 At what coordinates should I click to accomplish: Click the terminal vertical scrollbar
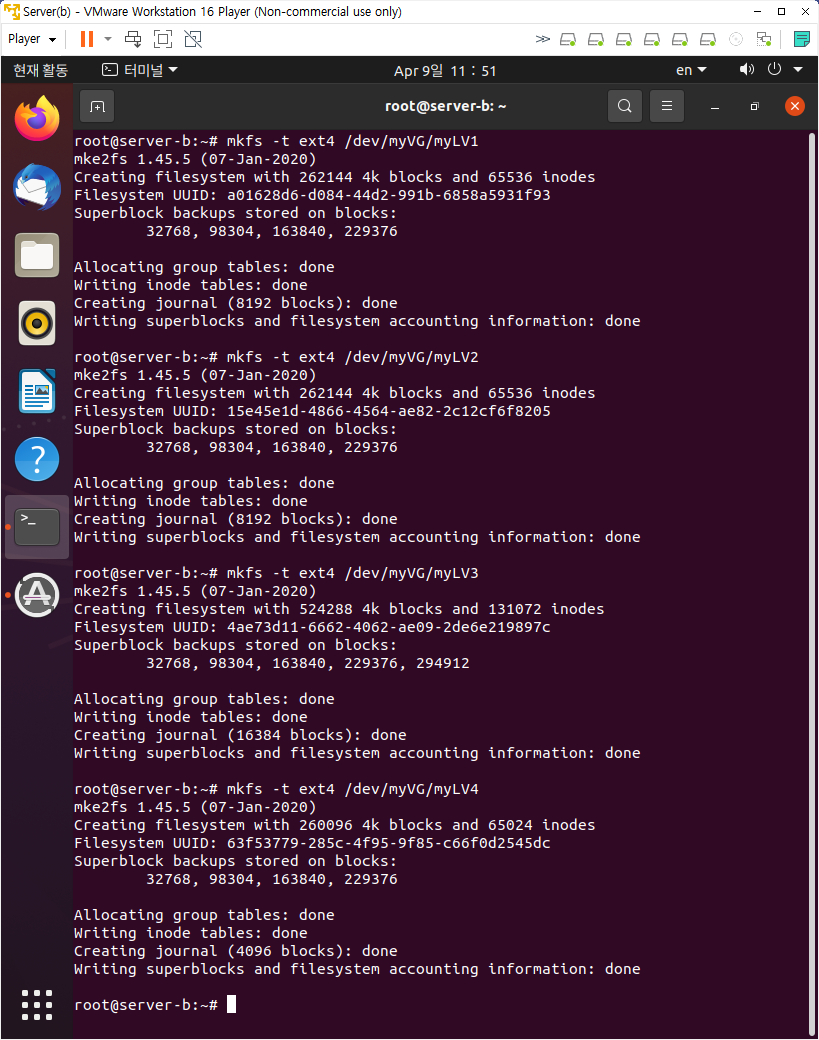pos(812,584)
